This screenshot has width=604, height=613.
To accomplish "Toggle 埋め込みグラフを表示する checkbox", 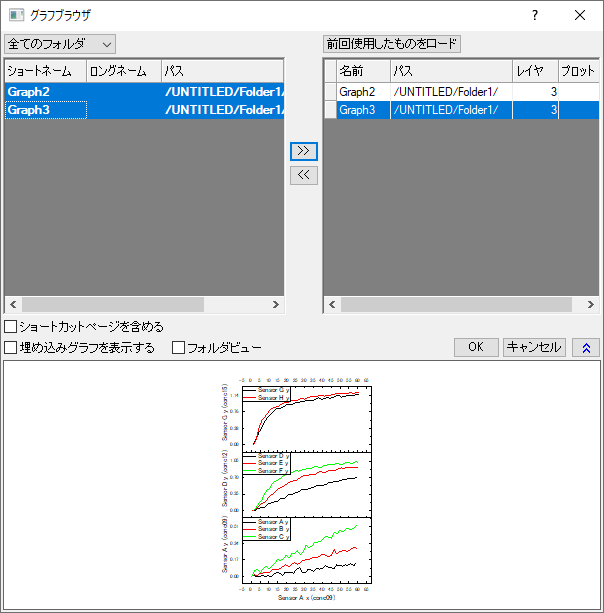I will point(11,348).
